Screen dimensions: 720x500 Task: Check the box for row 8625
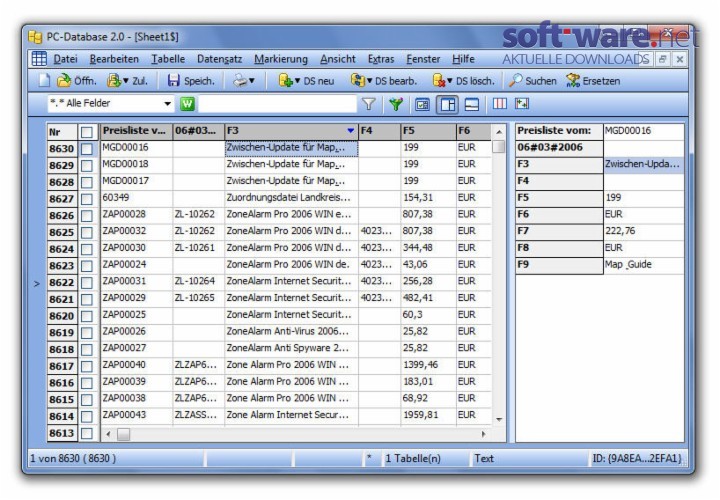pyautogui.click(x=86, y=232)
